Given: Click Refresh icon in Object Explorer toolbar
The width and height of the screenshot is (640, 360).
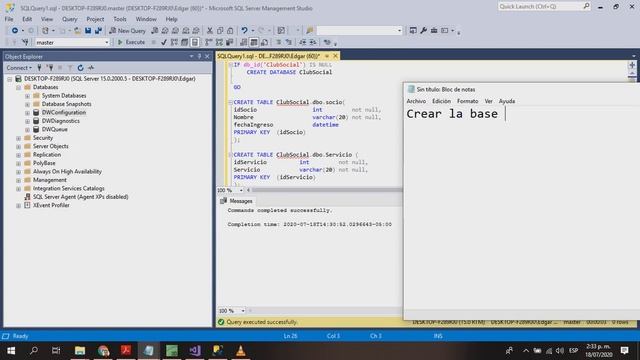Looking at the screenshot, I should [80, 68].
